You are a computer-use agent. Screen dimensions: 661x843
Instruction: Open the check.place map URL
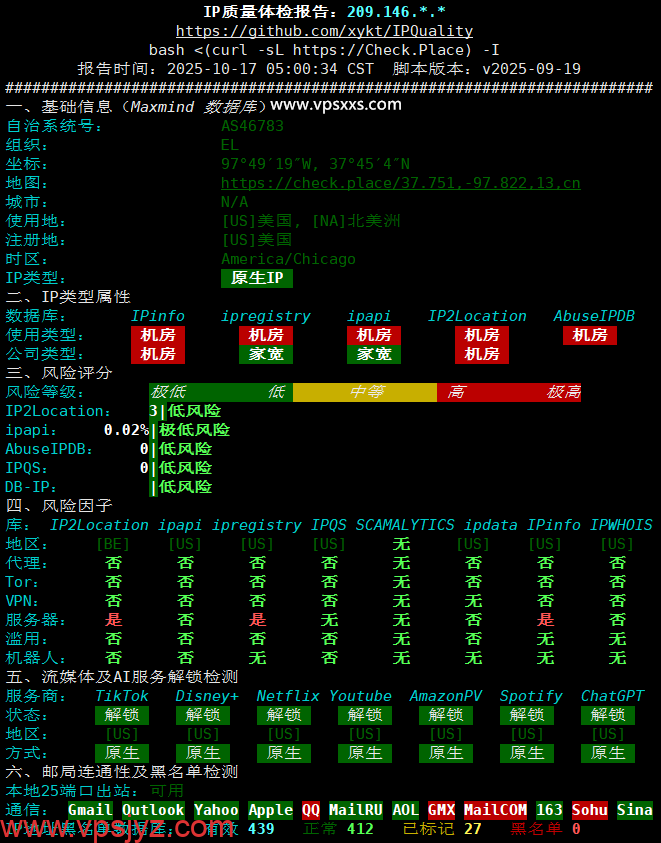400,183
